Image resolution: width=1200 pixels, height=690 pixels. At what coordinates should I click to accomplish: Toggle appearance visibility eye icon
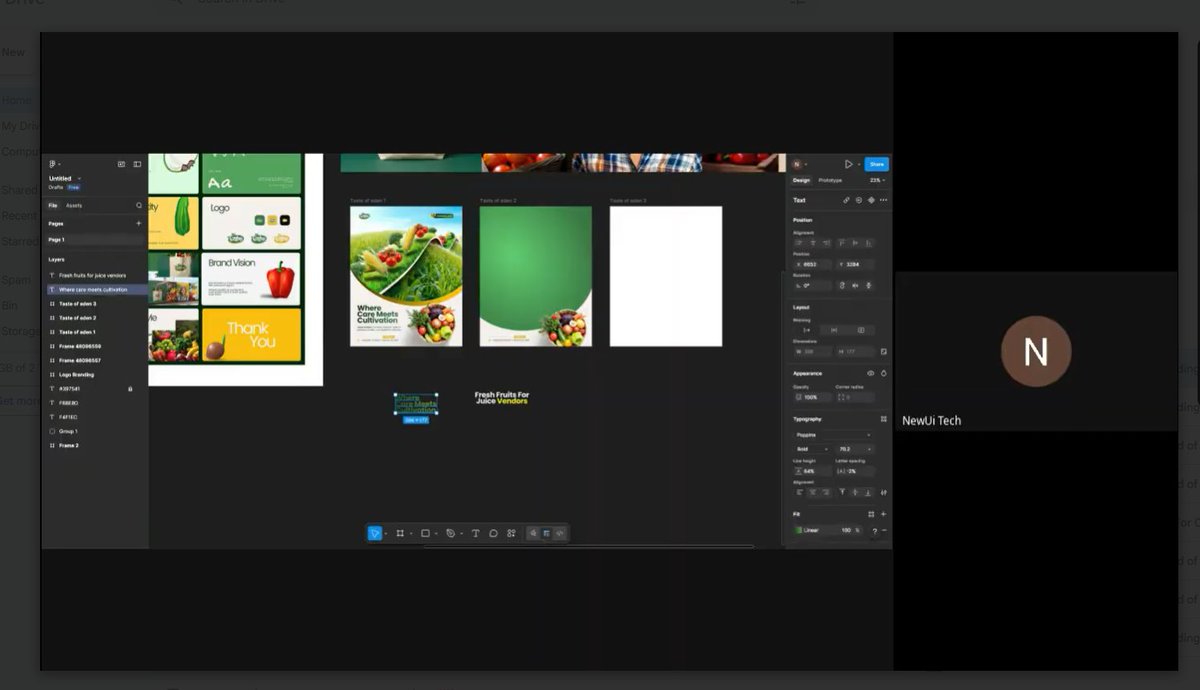click(x=870, y=373)
